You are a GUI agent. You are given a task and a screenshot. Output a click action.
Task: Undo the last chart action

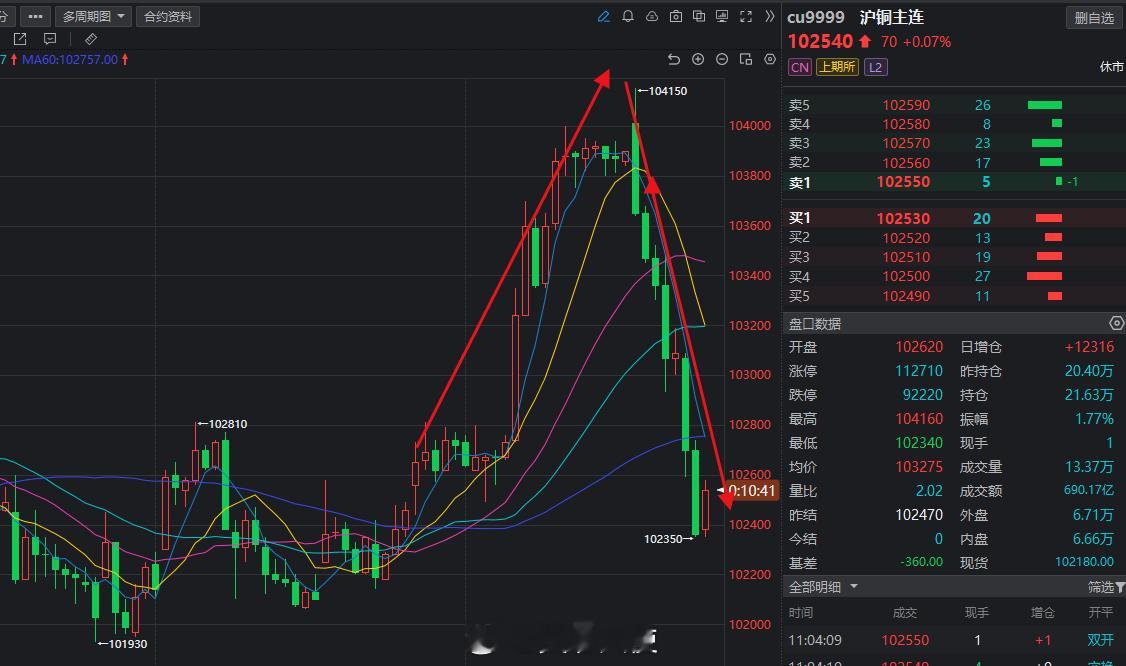(674, 59)
